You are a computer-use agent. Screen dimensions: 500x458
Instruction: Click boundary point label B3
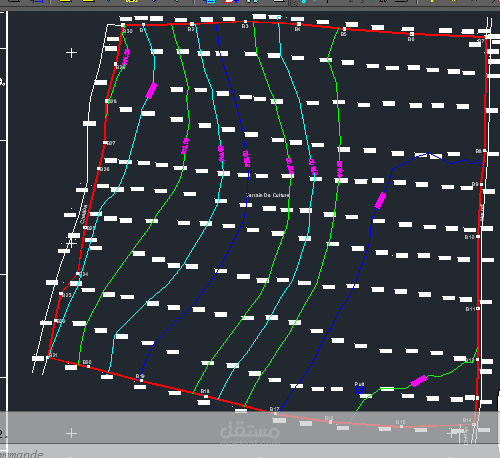(245, 26)
